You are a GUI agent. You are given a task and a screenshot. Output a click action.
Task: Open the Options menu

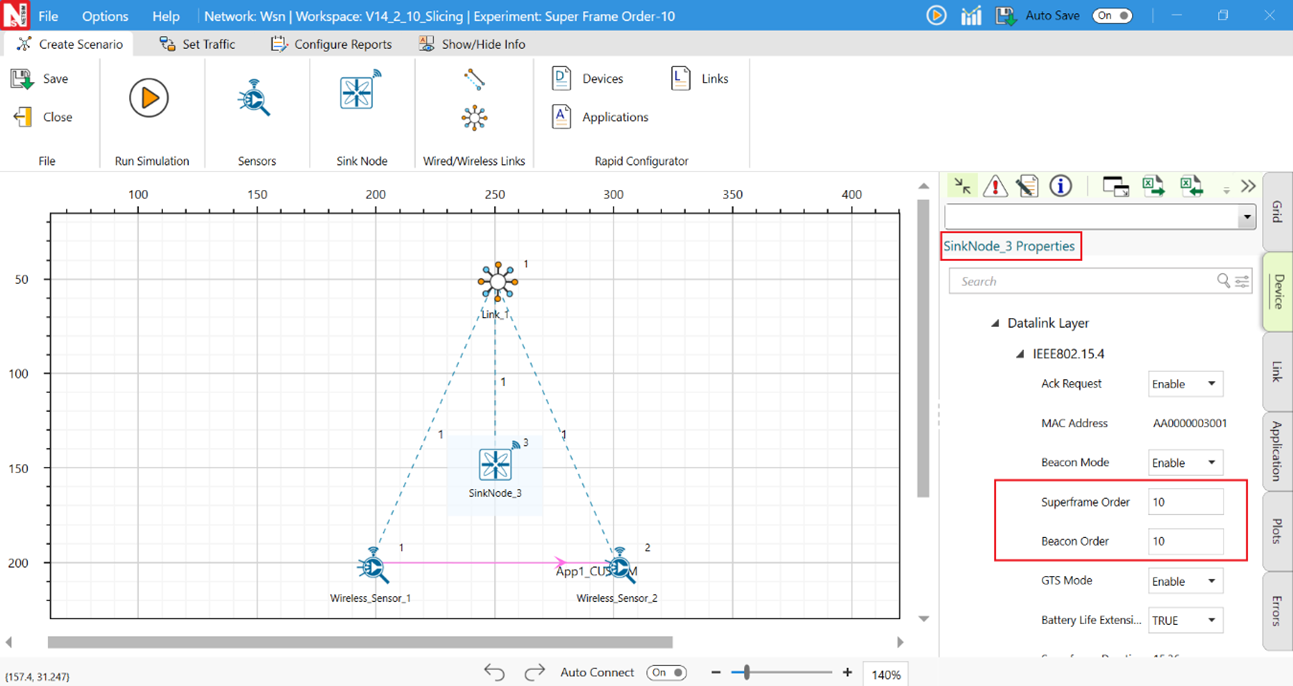click(105, 16)
